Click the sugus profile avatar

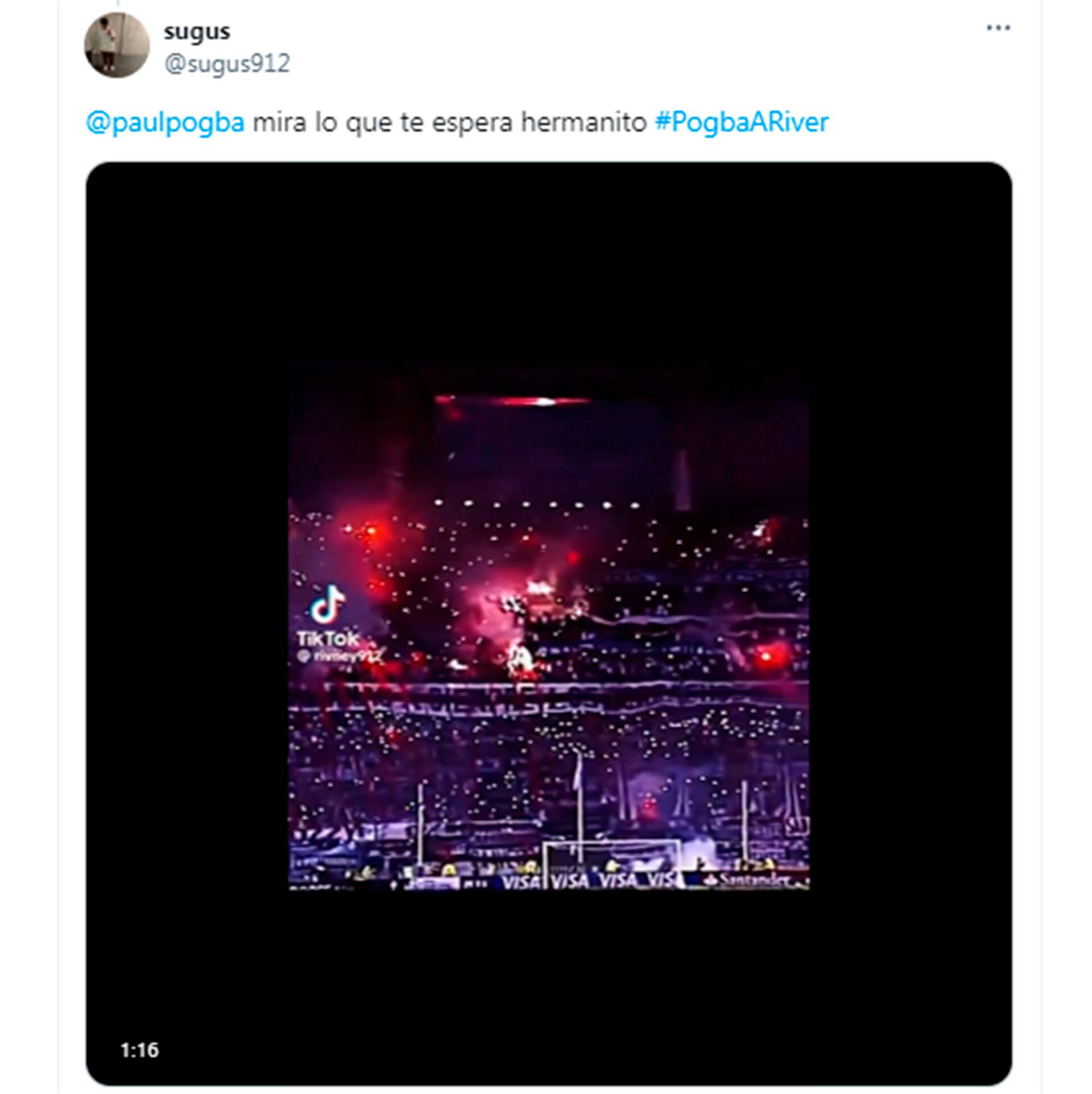coord(117,45)
